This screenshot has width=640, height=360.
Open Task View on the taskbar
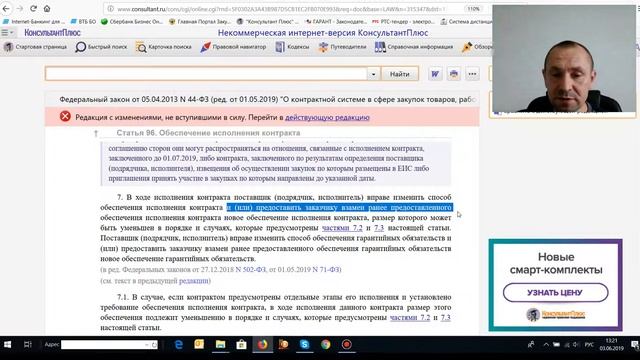tap(27, 344)
